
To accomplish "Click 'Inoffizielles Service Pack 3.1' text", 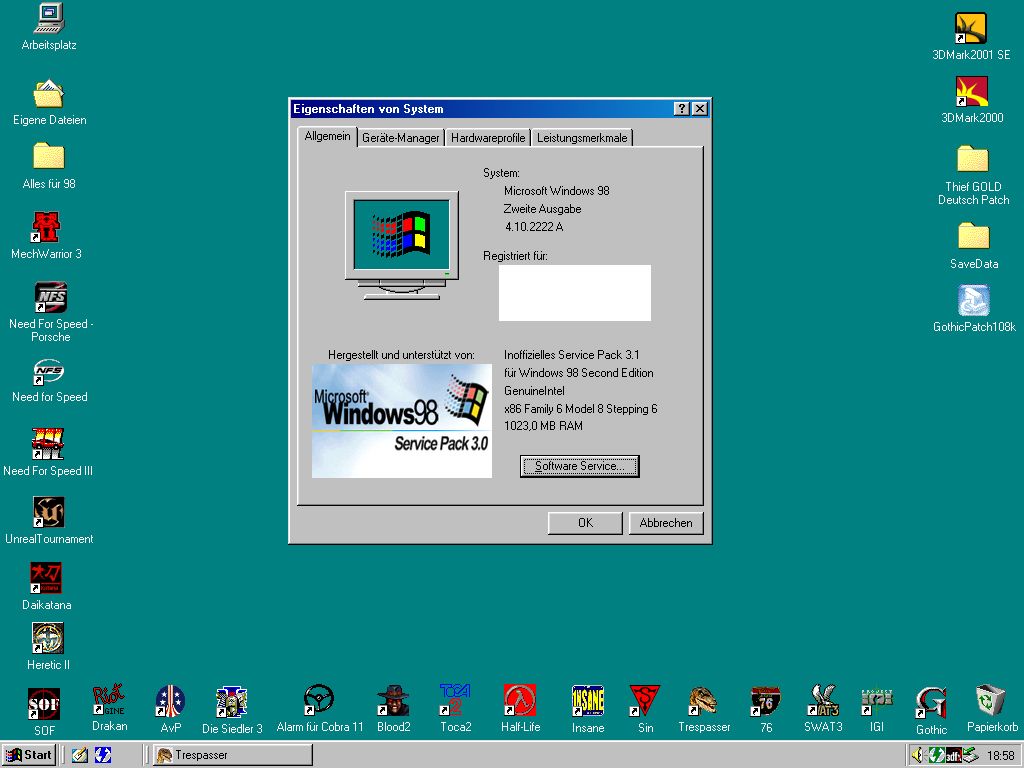I will pyautogui.click(x=571, y=355).
